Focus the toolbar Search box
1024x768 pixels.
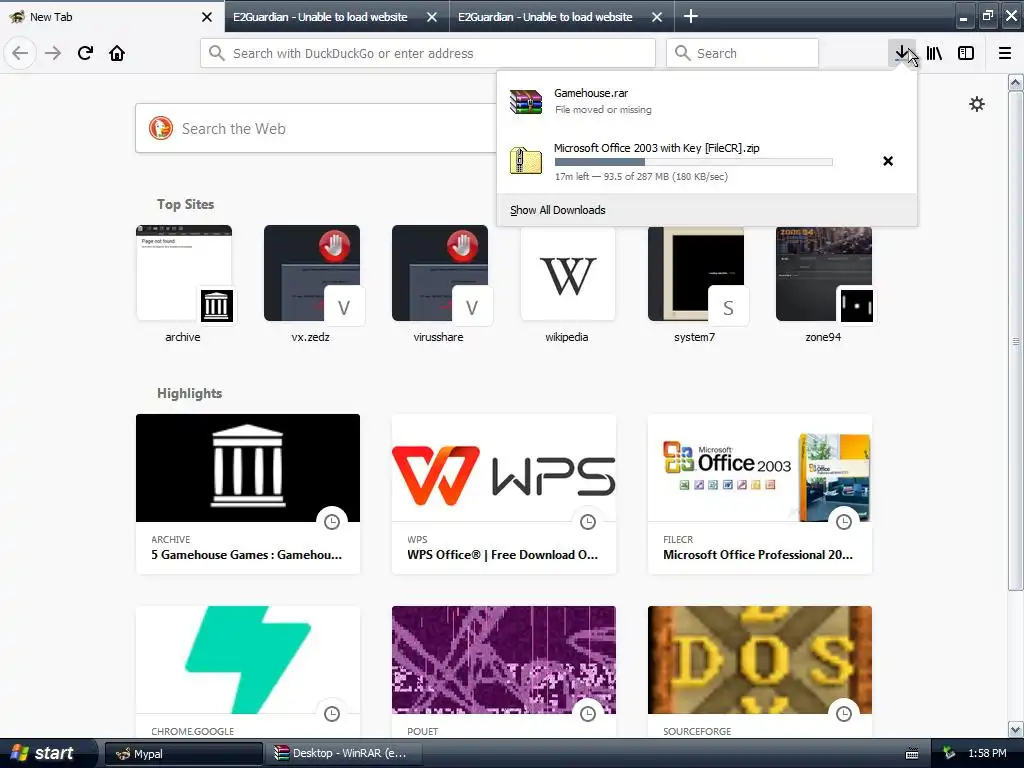click(743, 53)
